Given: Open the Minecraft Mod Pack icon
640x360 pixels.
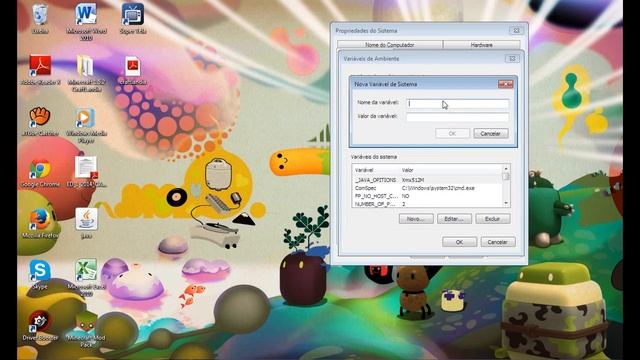Looking at the screenshot, I should coord(86,329).
